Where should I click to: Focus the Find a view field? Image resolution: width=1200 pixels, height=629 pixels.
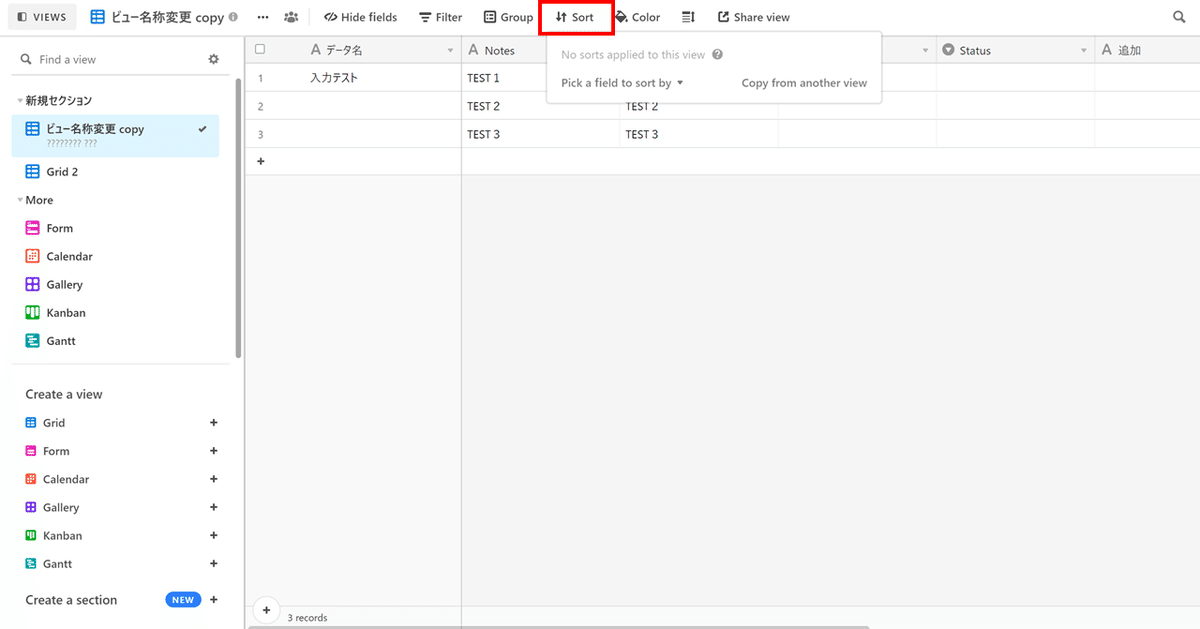(110, 59)
